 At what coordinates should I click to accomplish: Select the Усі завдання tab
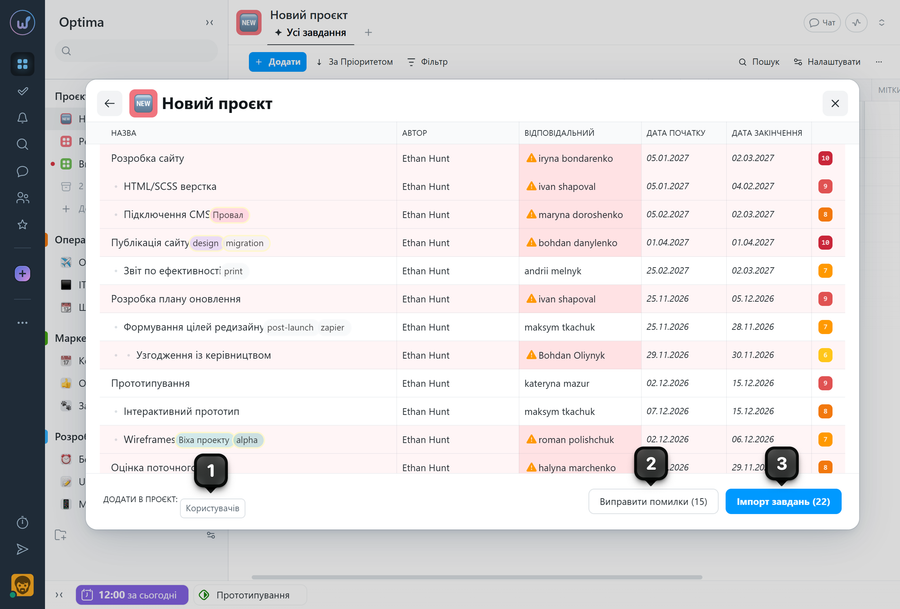click(x=311, y=33)
